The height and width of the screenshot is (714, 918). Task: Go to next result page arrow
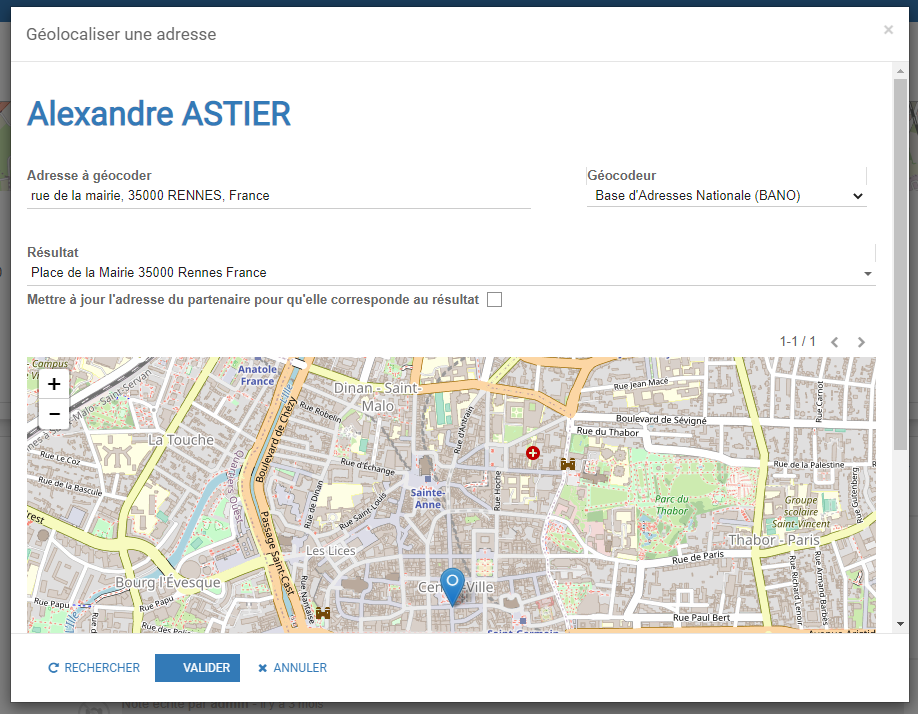coord(861,342)
